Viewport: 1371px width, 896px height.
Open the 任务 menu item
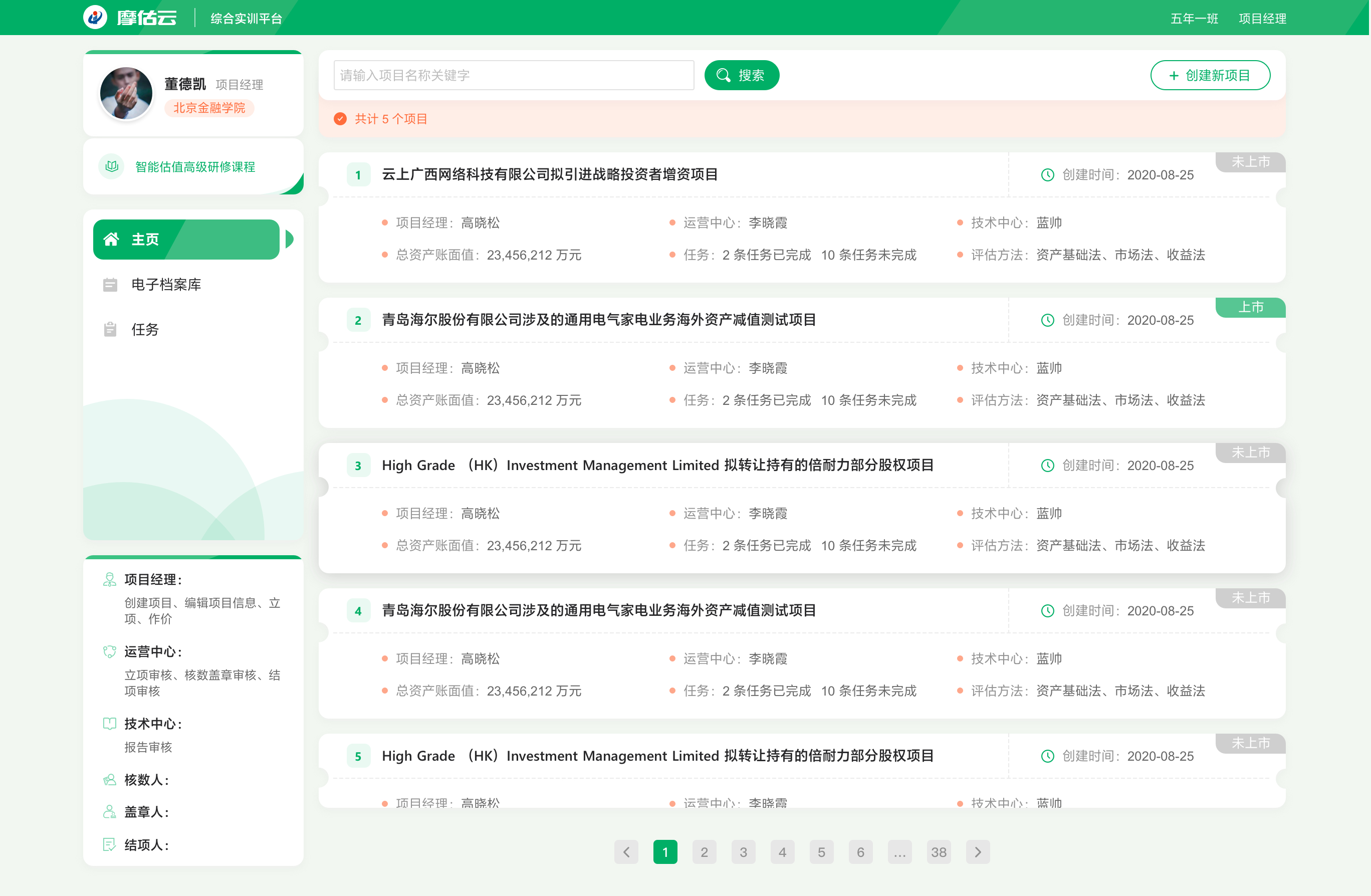pos(145,329)
